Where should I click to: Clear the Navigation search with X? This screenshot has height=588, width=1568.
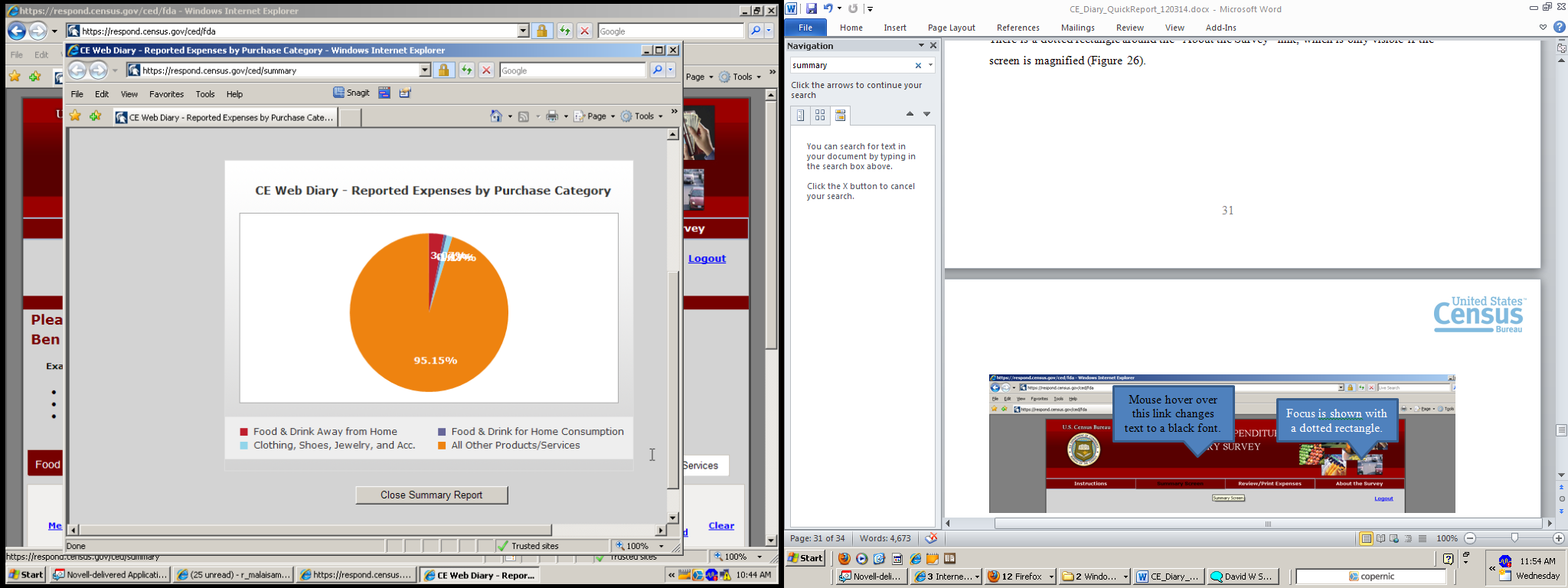918,66
